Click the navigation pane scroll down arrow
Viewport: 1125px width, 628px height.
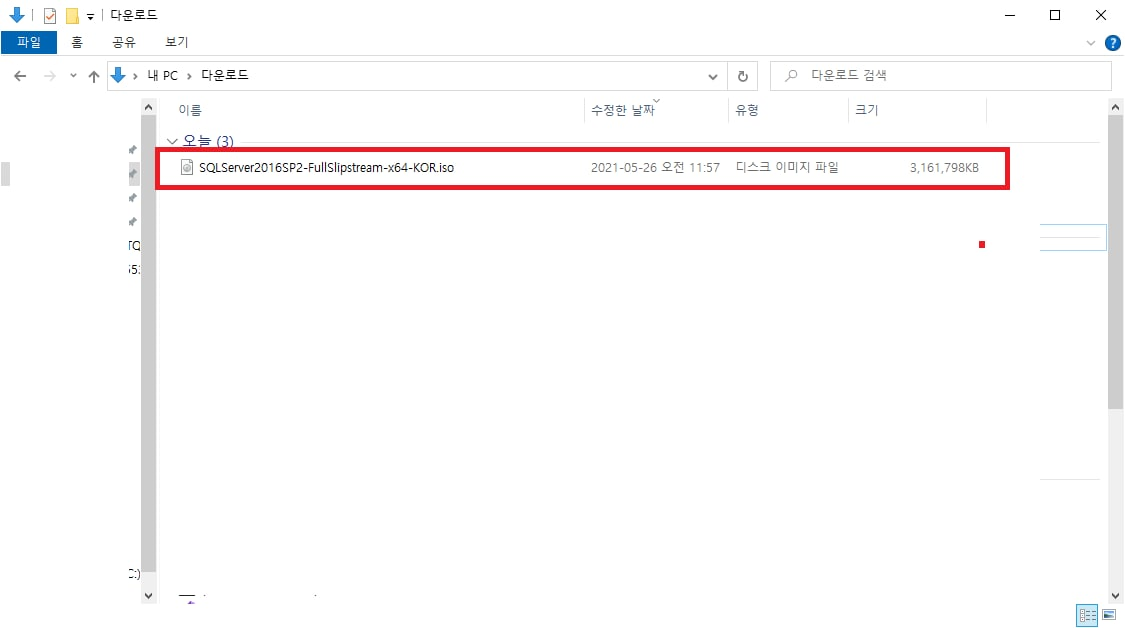(149, 595)
